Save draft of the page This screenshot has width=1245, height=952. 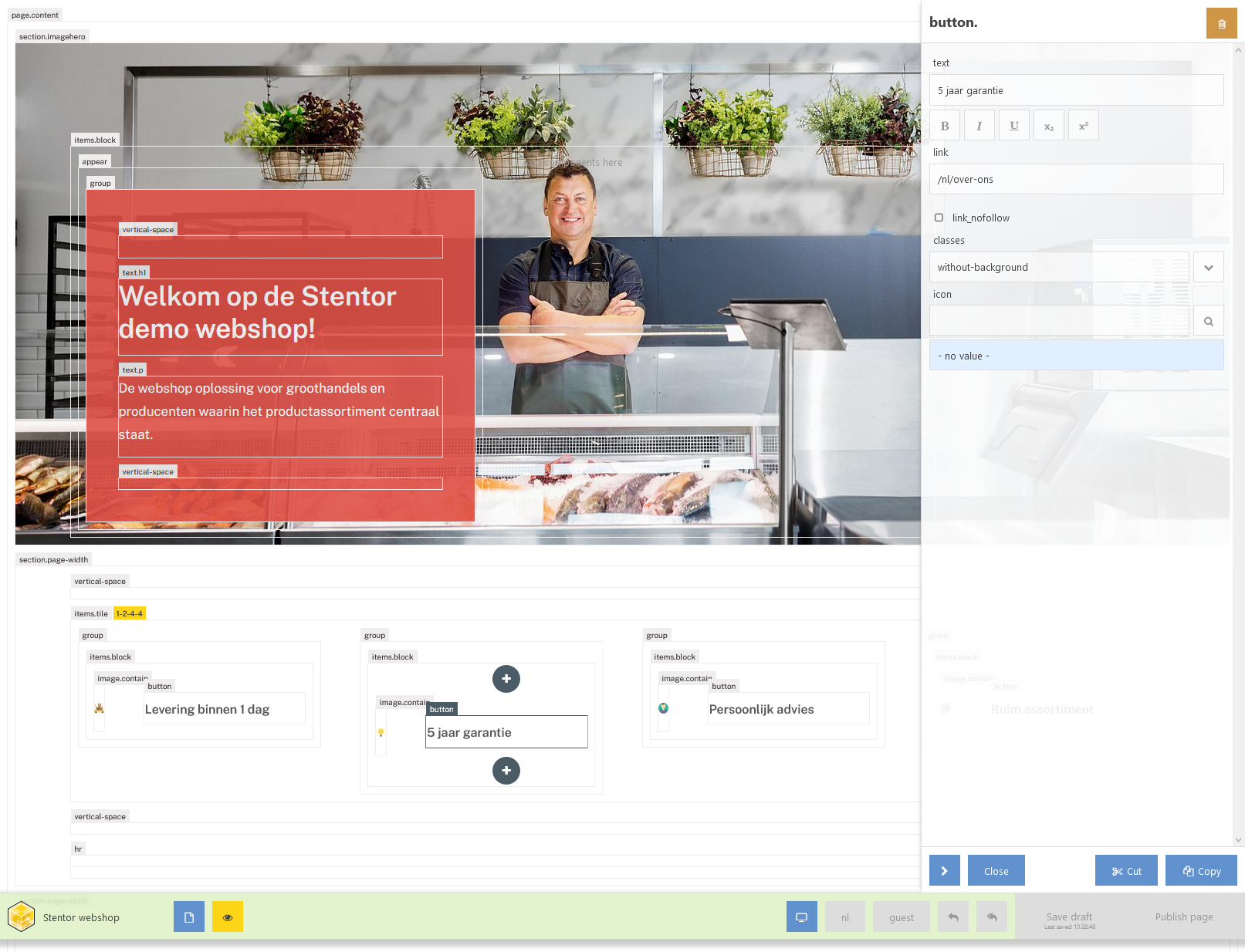(x=1069, y=918)
